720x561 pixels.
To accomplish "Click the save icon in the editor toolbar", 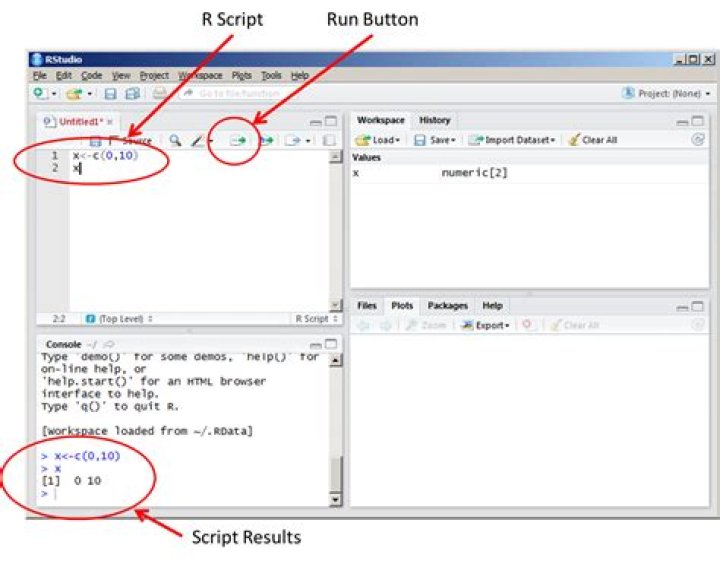I will (95, 141).
